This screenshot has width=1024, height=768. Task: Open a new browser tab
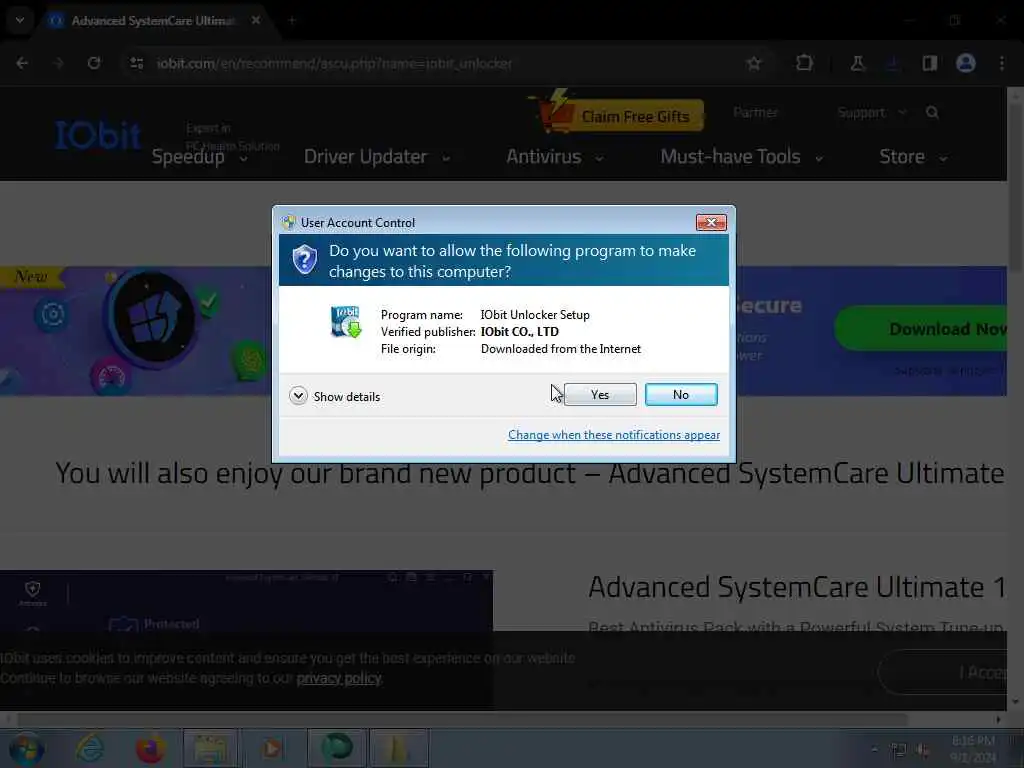point(292,20)
